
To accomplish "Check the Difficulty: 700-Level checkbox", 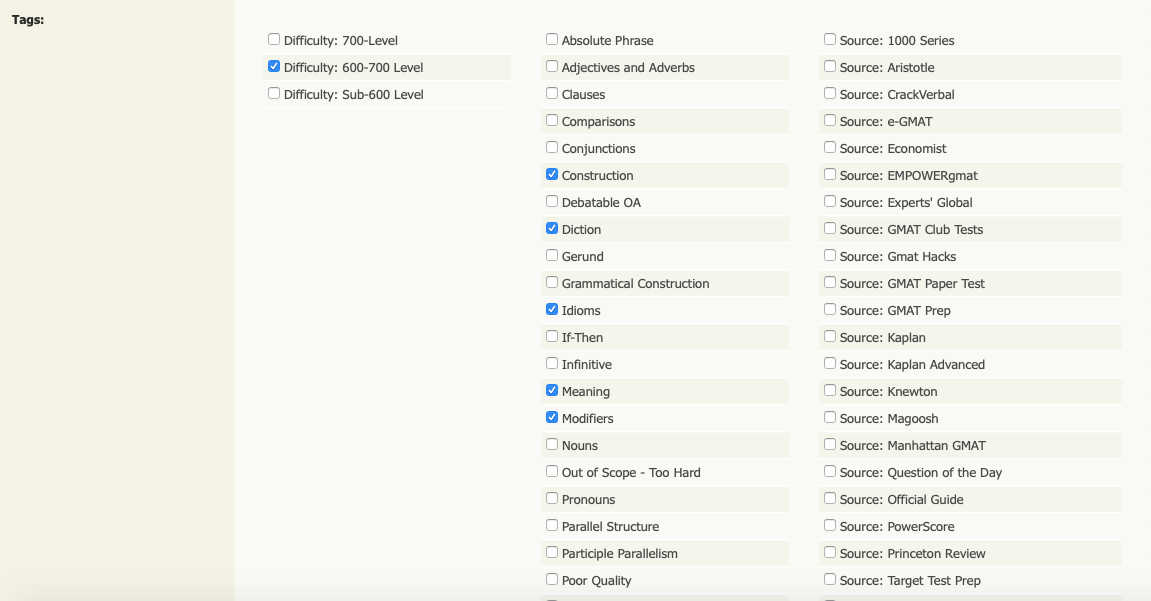I will pyautogui.click(x=274, y=40).
